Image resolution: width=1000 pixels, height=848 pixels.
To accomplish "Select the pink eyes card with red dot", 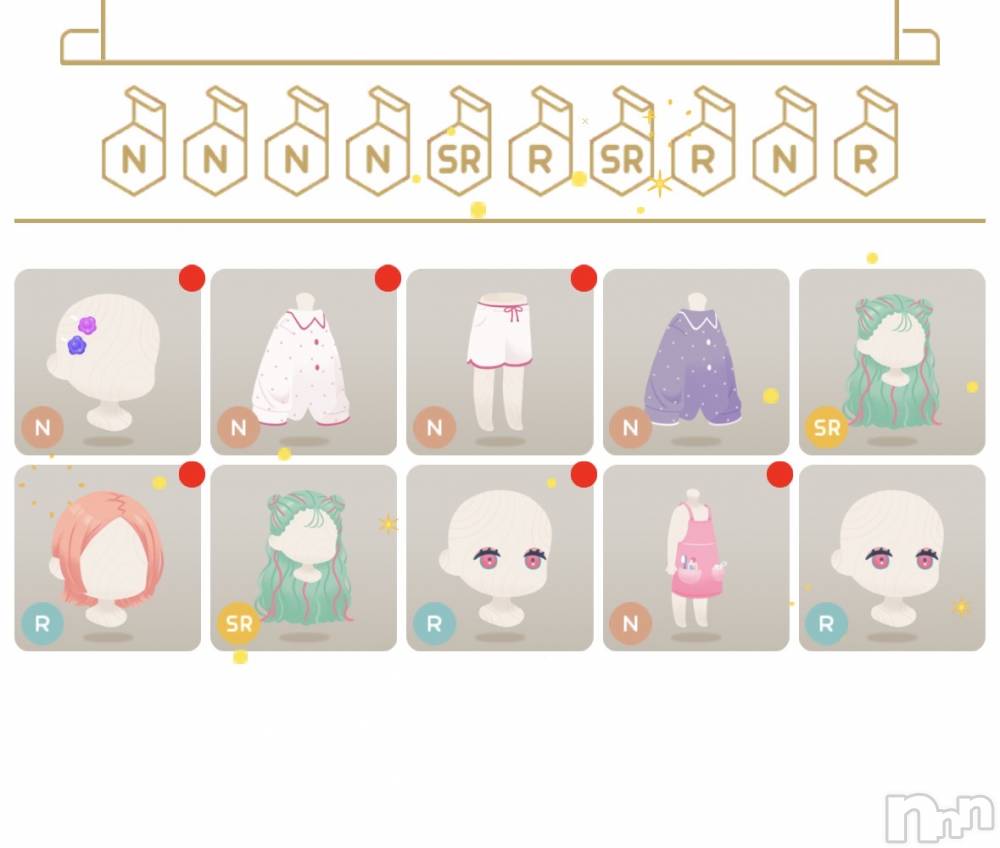I will coord(499,558).
